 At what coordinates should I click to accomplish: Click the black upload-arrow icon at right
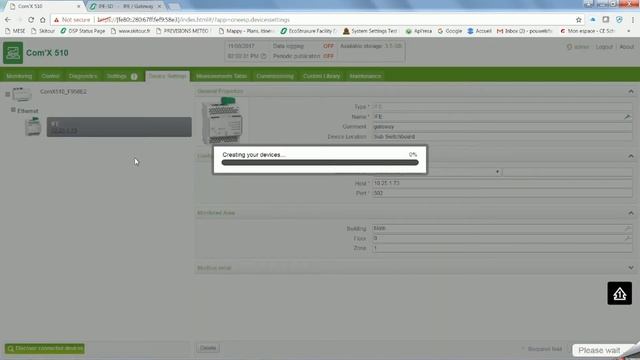pos(620,293)
